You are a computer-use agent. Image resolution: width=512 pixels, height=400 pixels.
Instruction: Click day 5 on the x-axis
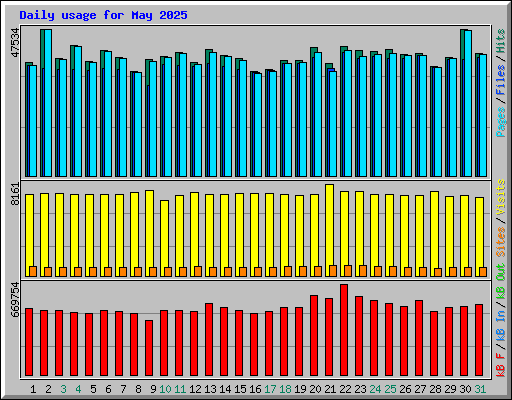pos(93,389)
